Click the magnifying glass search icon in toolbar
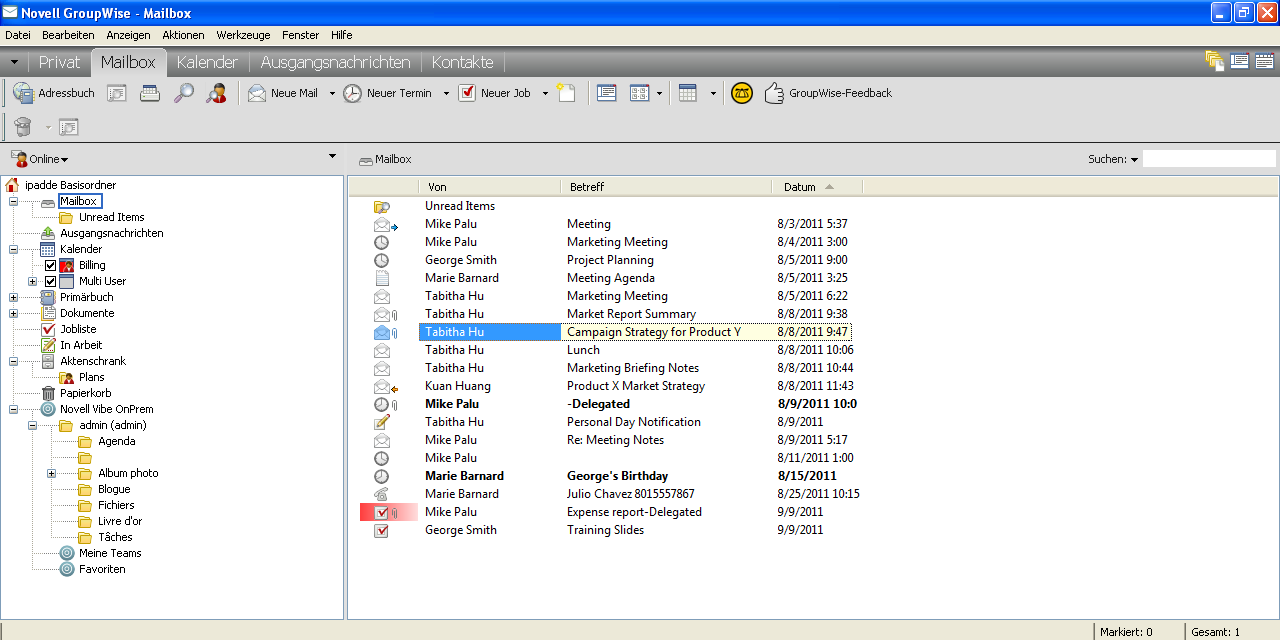 pyautogui.click(x=184, y=93)
